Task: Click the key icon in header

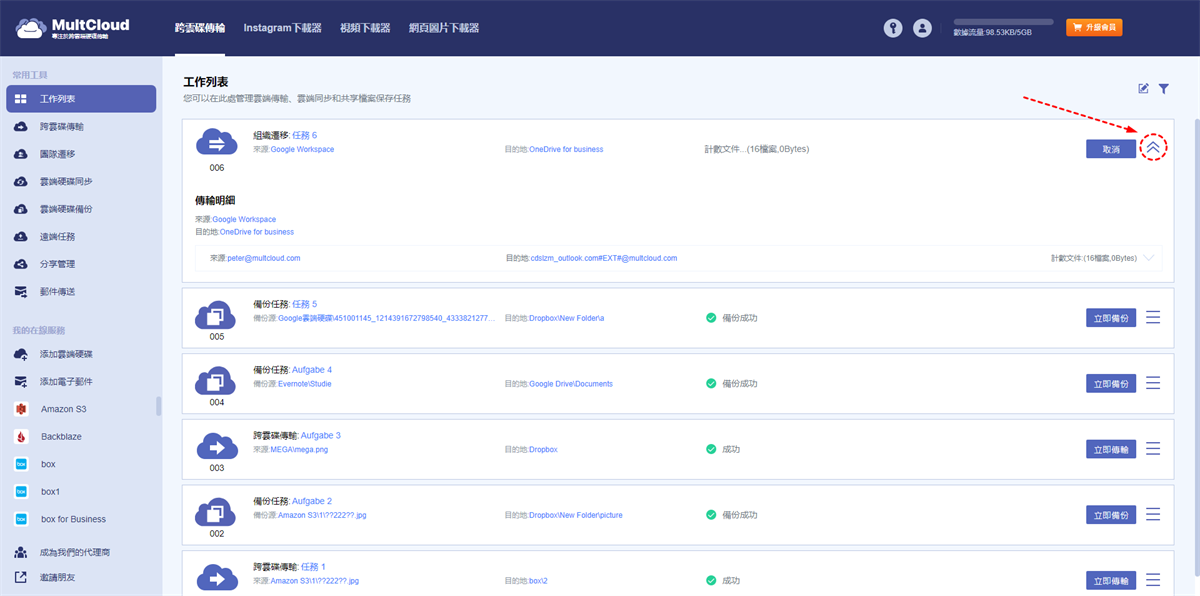Action: click(x=893, y=29)
